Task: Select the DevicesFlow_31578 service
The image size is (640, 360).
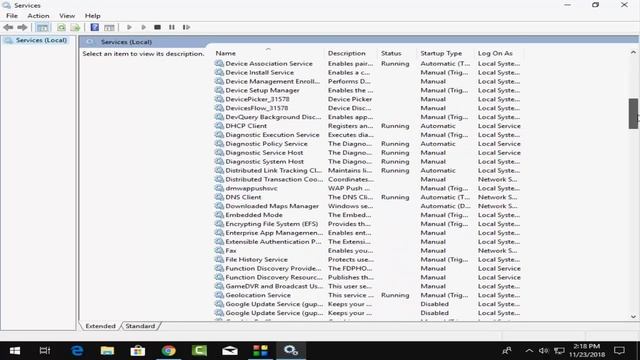Action: tap(367, 108)
